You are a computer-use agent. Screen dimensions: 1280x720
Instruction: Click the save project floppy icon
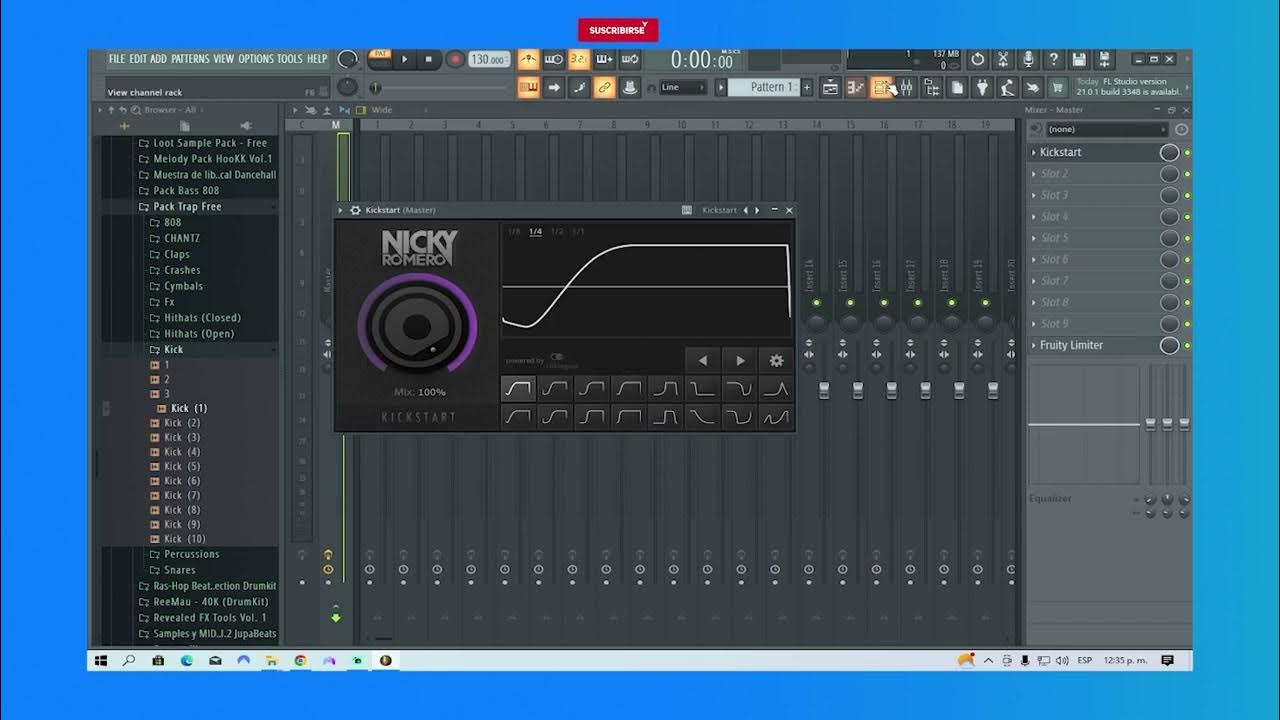click(x=1079, y=59)
